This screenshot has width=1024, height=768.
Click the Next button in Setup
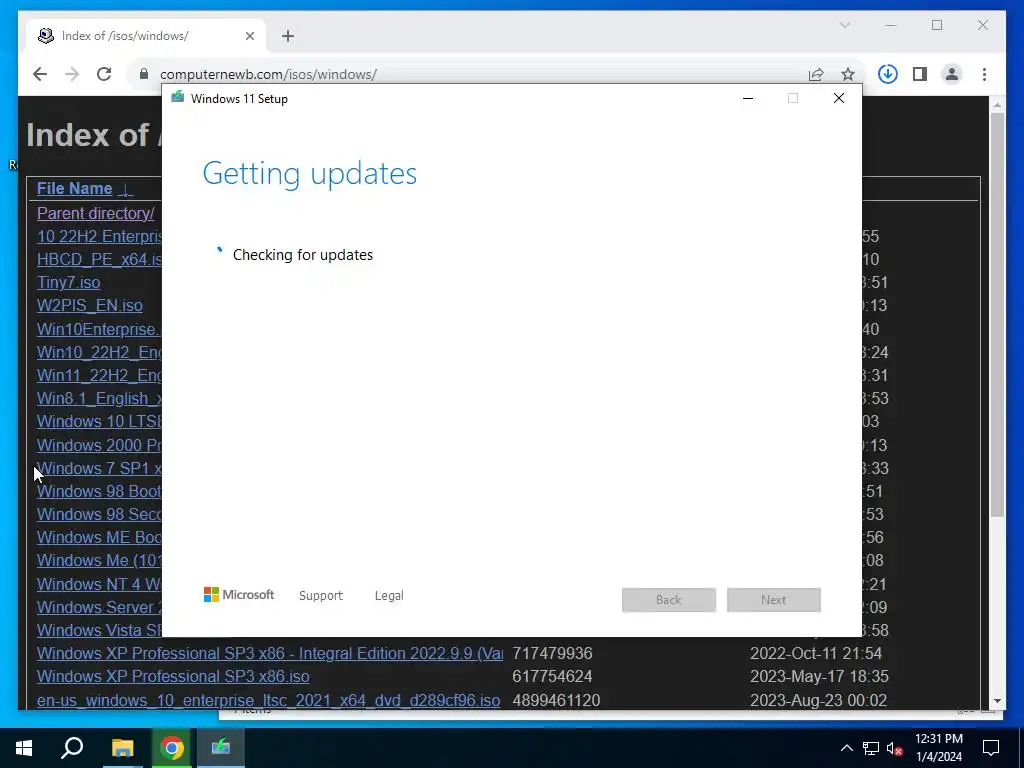774,600
